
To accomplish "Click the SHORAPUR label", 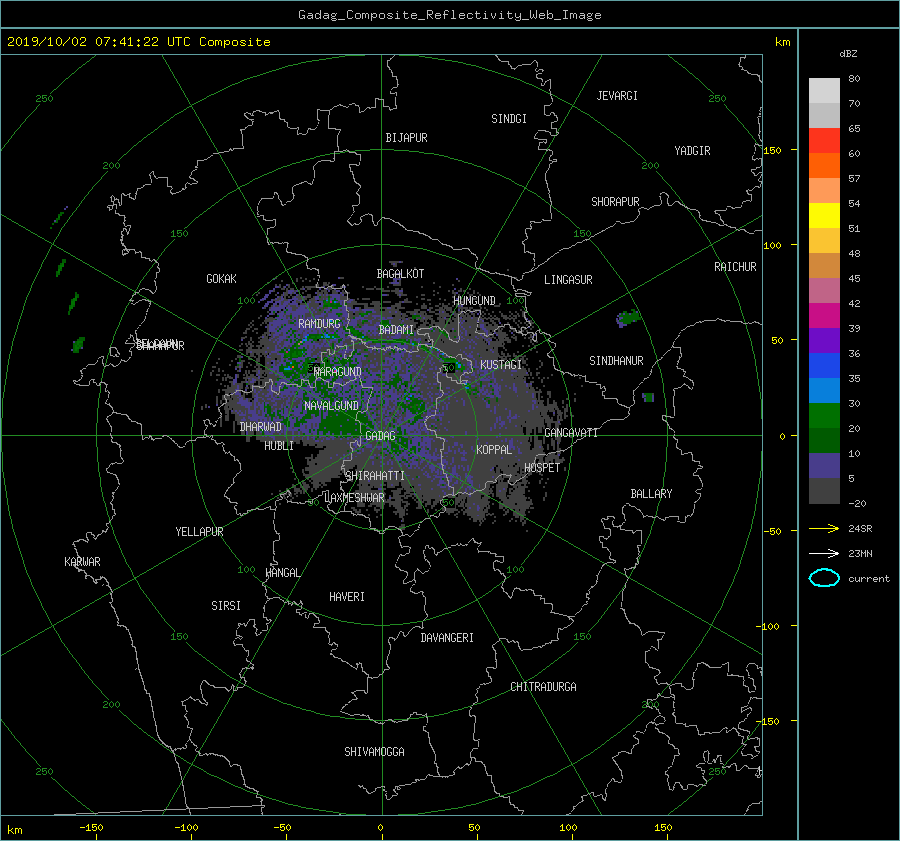I will (615, 202).
